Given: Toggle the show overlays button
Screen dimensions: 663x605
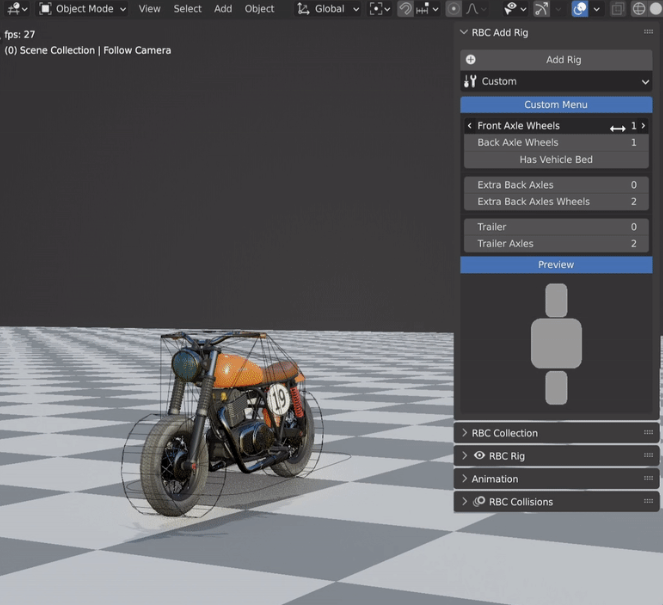Looking at the screenshot, I should (x=579, y=8).
